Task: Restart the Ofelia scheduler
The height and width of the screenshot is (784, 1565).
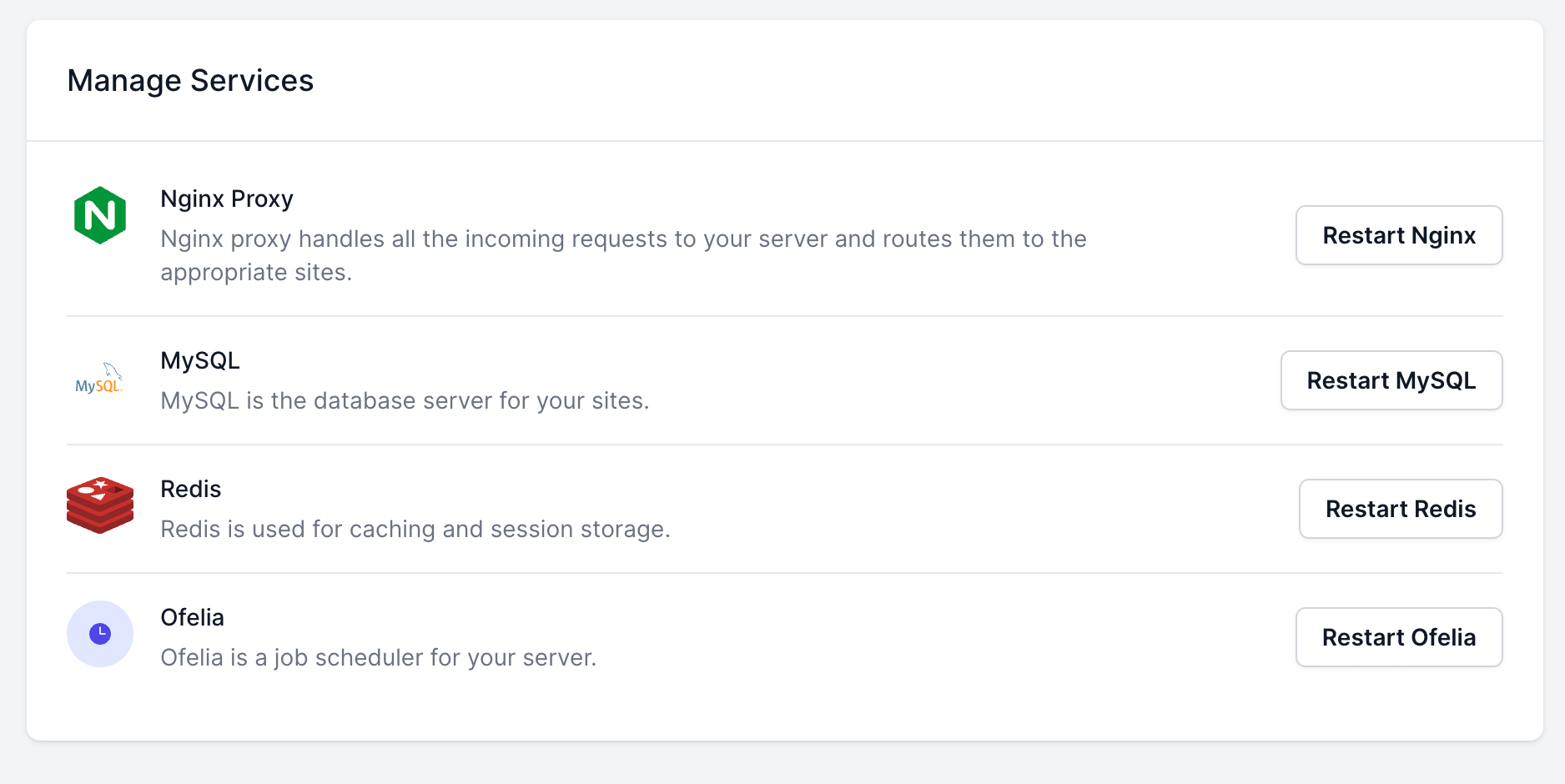Action: coord(1399,637)
